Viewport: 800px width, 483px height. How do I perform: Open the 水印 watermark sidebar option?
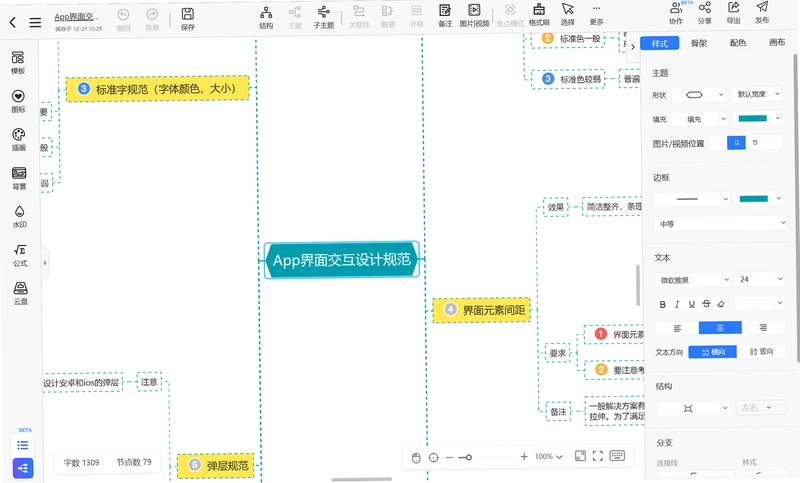[x=19, y=216]
